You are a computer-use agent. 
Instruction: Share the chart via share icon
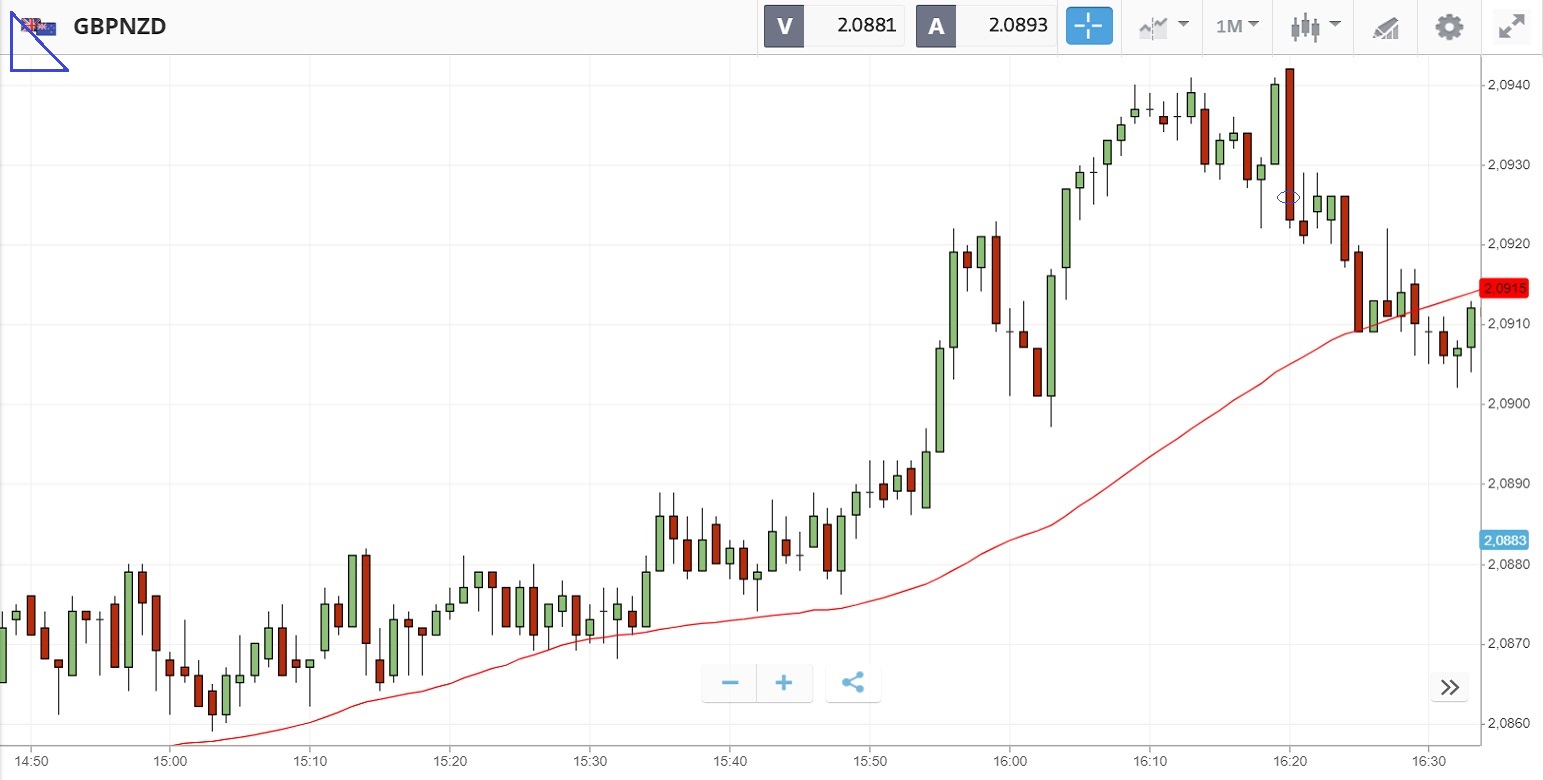(852, 683)
